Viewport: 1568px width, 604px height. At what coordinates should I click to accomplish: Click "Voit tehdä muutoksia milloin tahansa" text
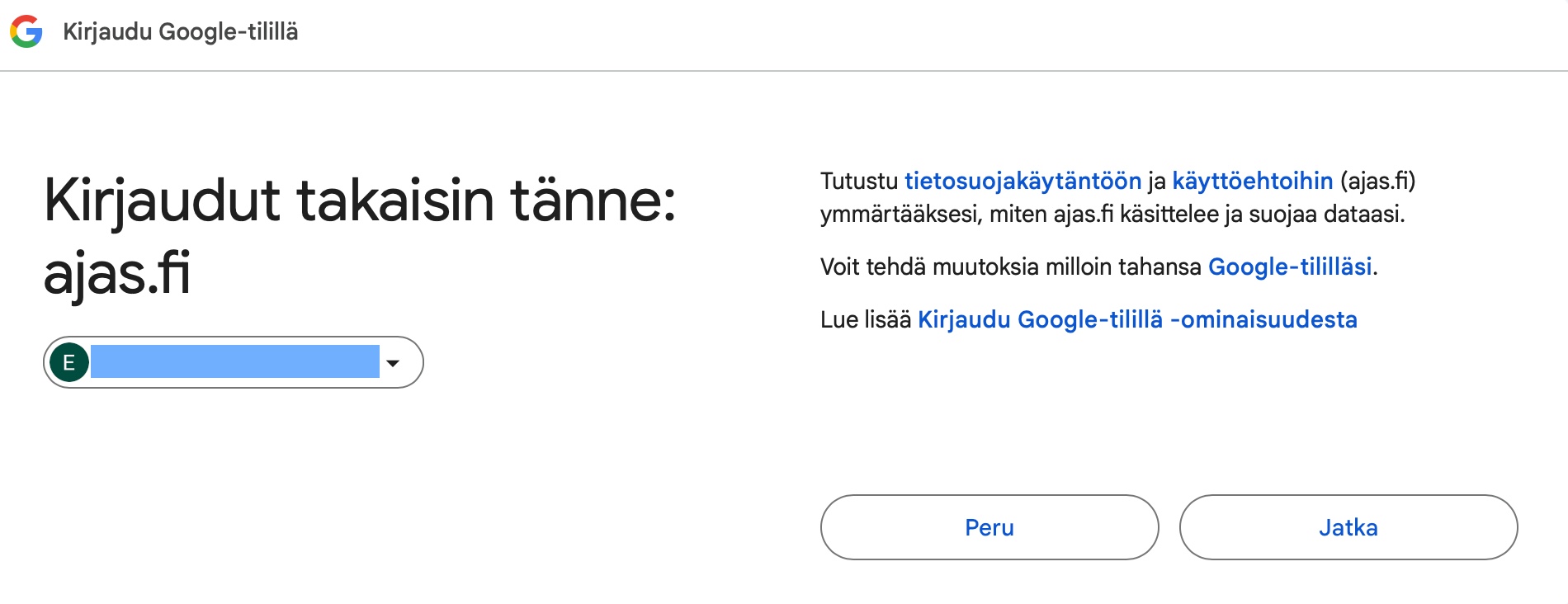pyautogui.click(x=1010, y=267)
